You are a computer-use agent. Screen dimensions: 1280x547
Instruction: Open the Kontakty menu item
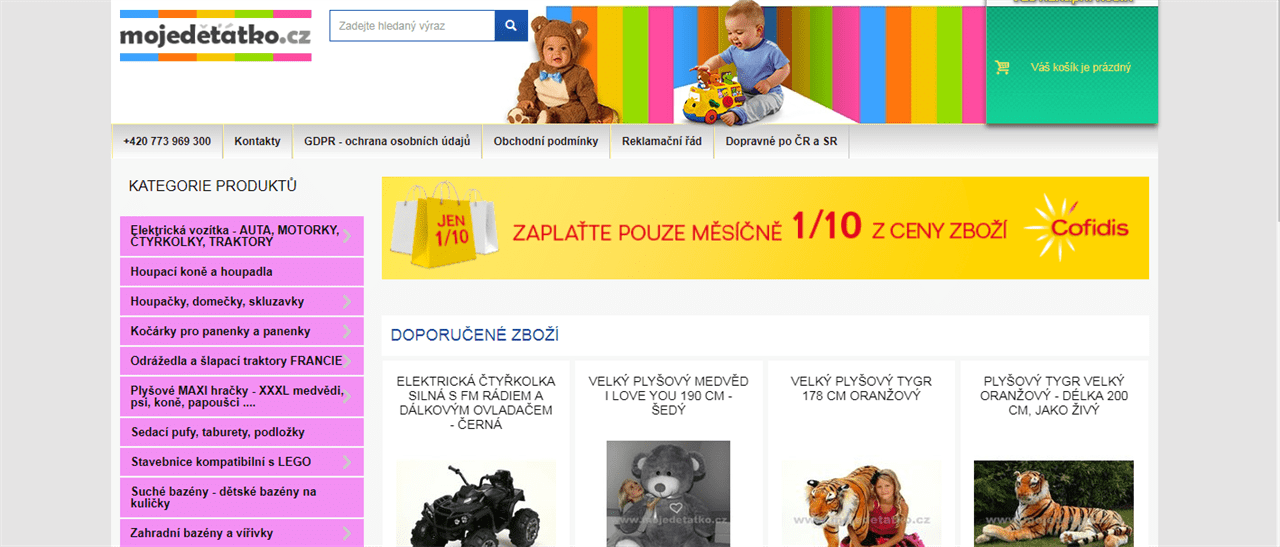(257, 141)
